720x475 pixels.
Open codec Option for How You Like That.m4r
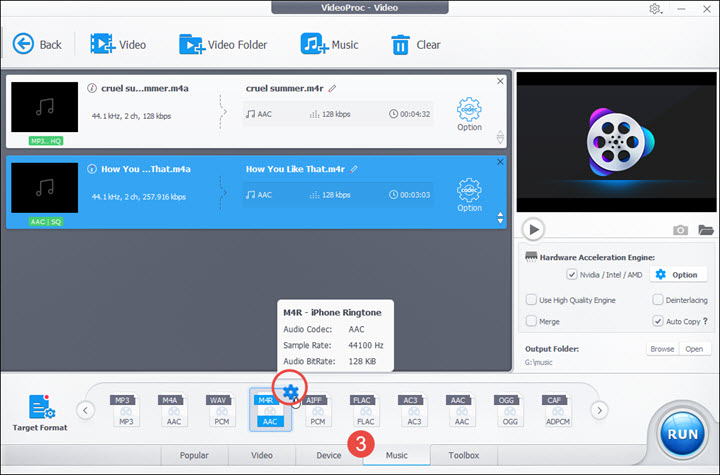click(x=469, y=195)
